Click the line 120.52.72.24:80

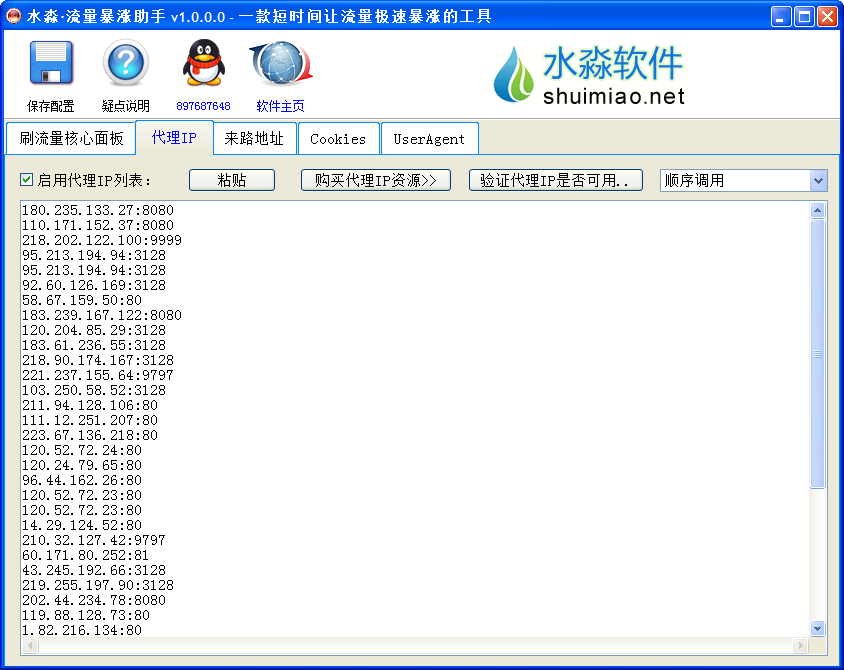click(x=82, y=450)
